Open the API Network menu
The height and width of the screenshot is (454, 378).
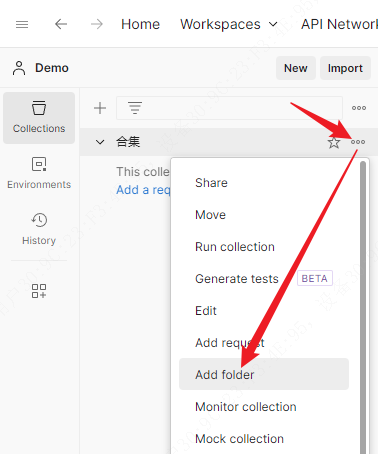(339, 24)
